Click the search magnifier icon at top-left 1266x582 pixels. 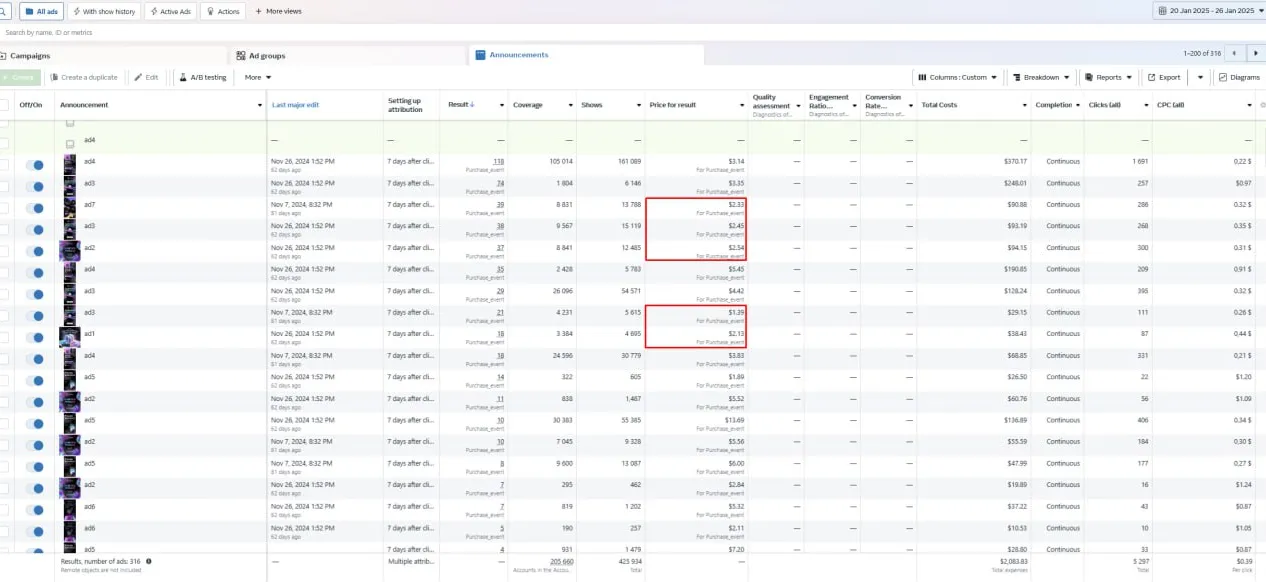4,11
